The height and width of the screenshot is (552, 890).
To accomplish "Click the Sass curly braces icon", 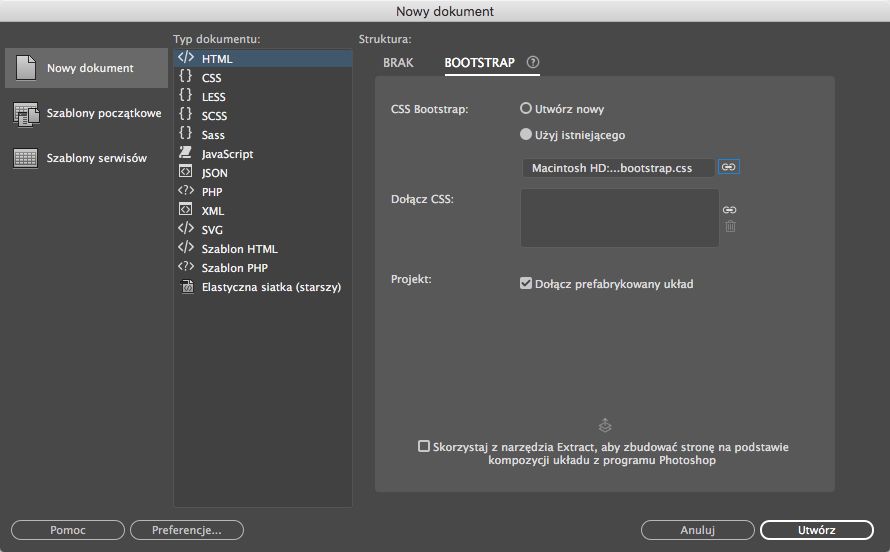I will (186, 133).
